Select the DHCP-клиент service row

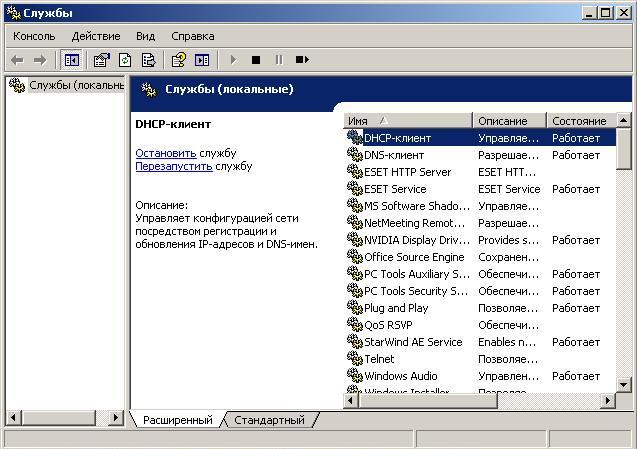click(x=481, y=138)
